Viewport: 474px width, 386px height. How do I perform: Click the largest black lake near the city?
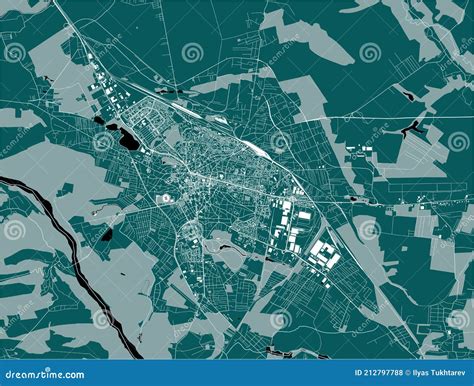(129, 139)
